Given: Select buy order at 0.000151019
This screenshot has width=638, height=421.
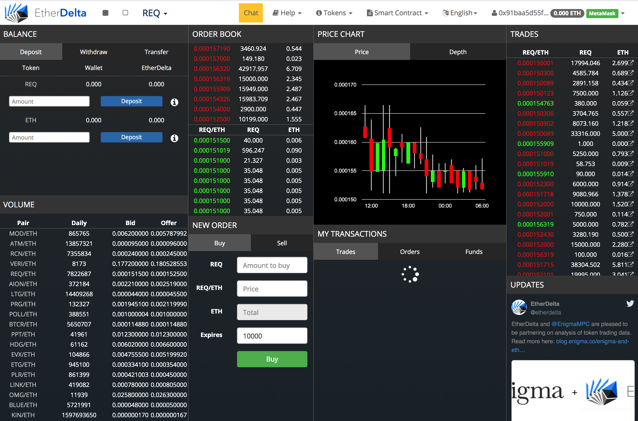Looking at the screenshot, I should click(x=251, y=151).
